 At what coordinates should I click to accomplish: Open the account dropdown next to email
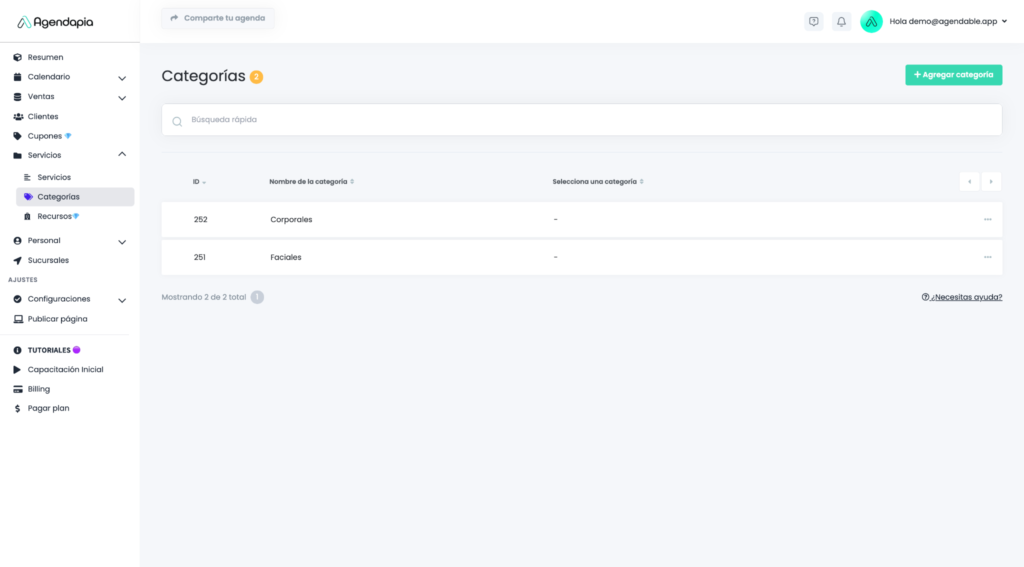pos(1003,21)
